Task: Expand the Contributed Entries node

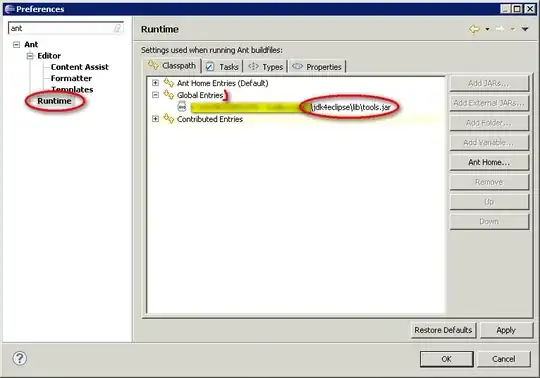Action: click(155, 119)
